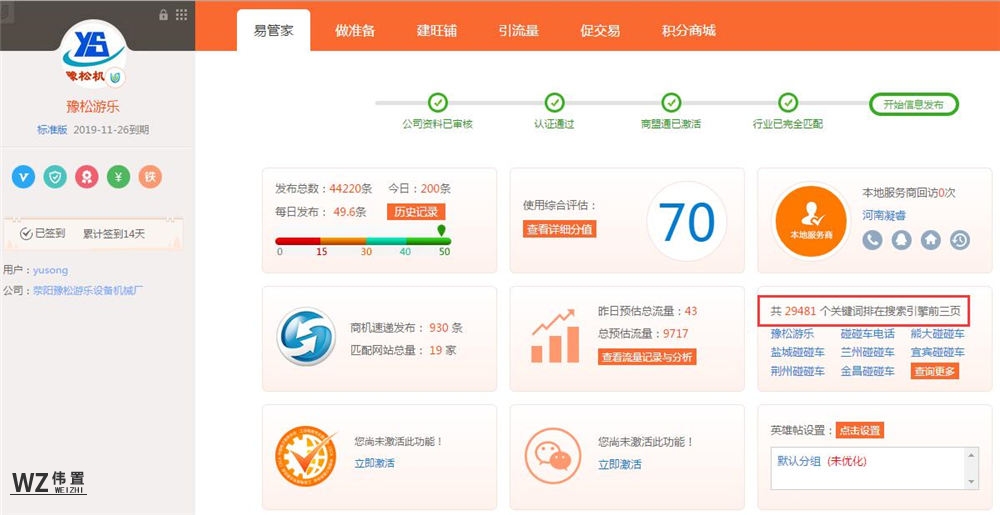Open 历史记录 publish history
Image resolution: width=1000 pixels, height=515 pixels.
pos(416,212)
